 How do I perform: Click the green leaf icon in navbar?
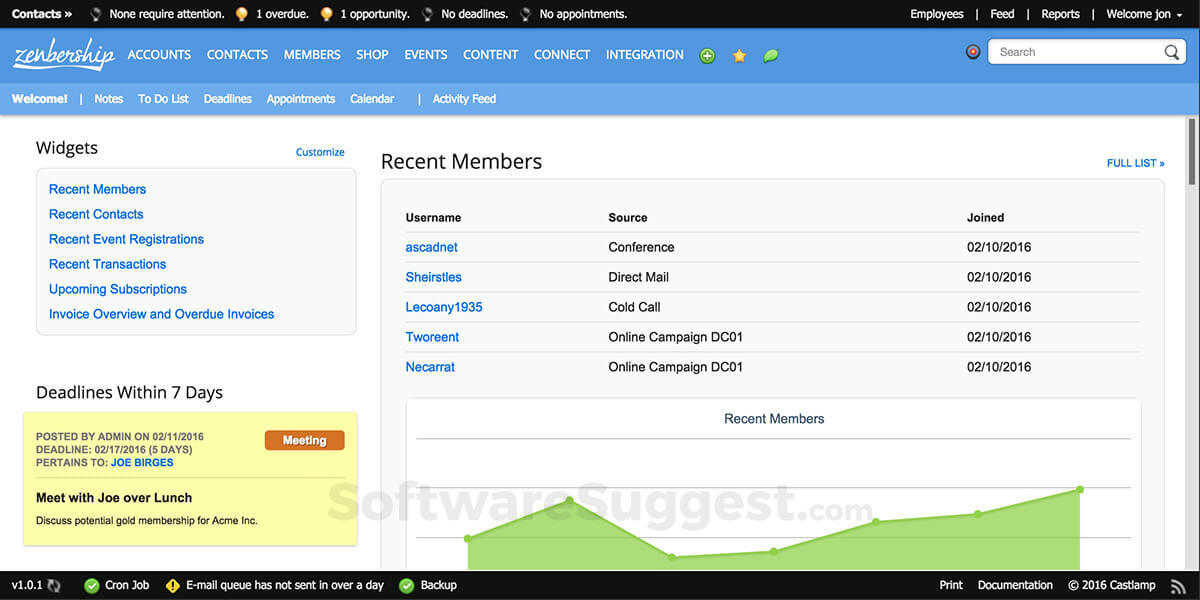click(771, 56)
